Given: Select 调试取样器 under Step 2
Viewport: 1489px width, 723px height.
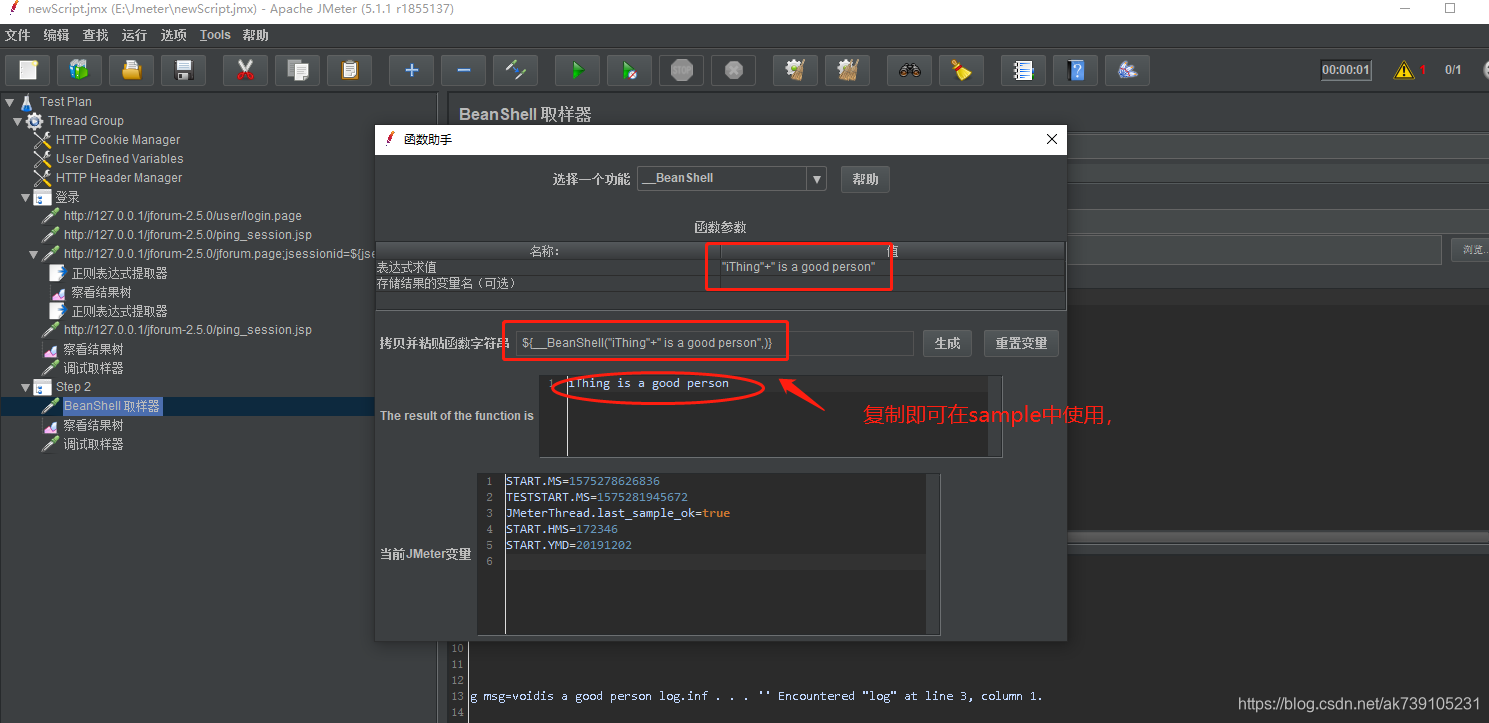Looking at the screenshot, I should (x=93, y=444).
